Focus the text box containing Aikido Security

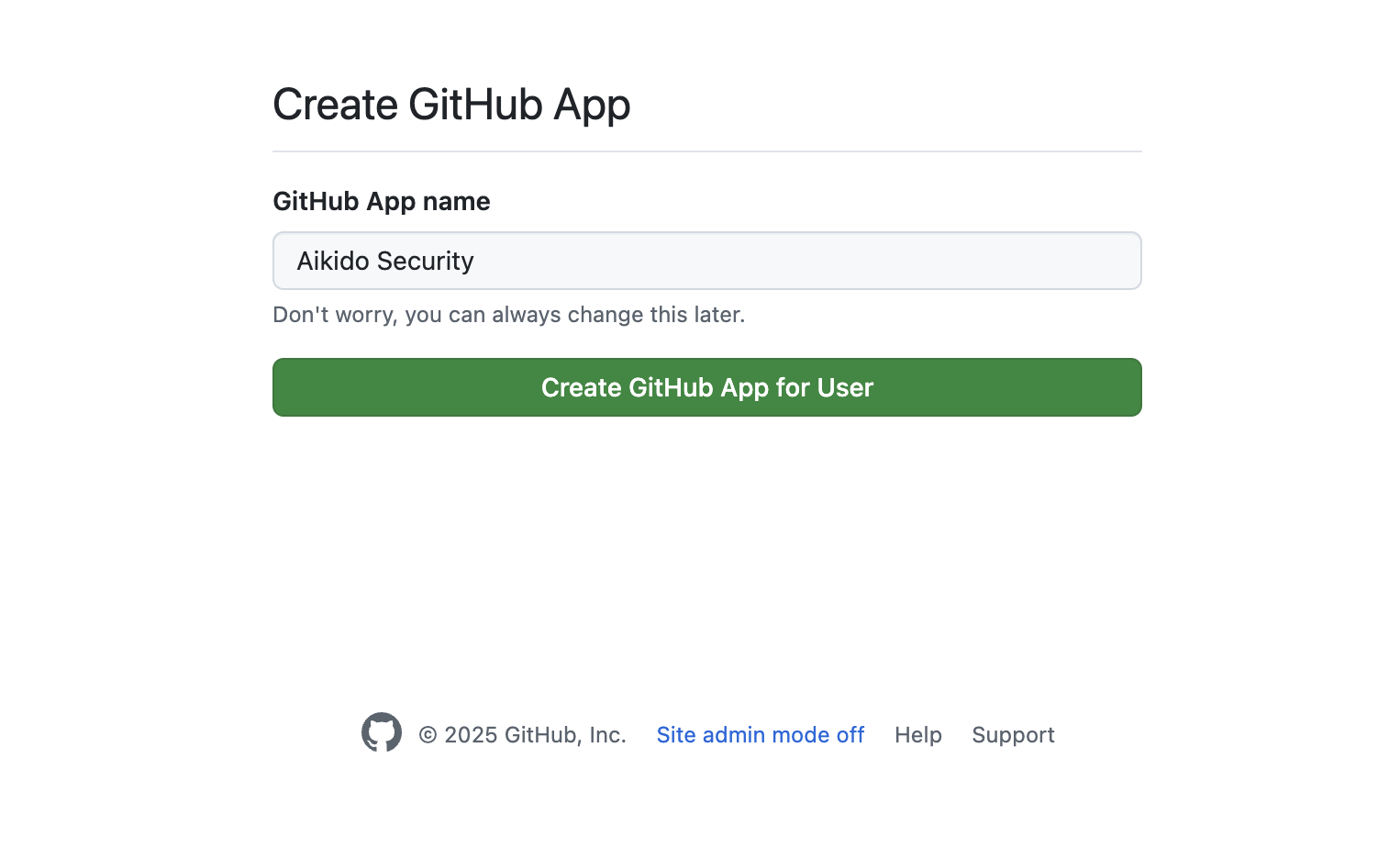pos(706,261)
